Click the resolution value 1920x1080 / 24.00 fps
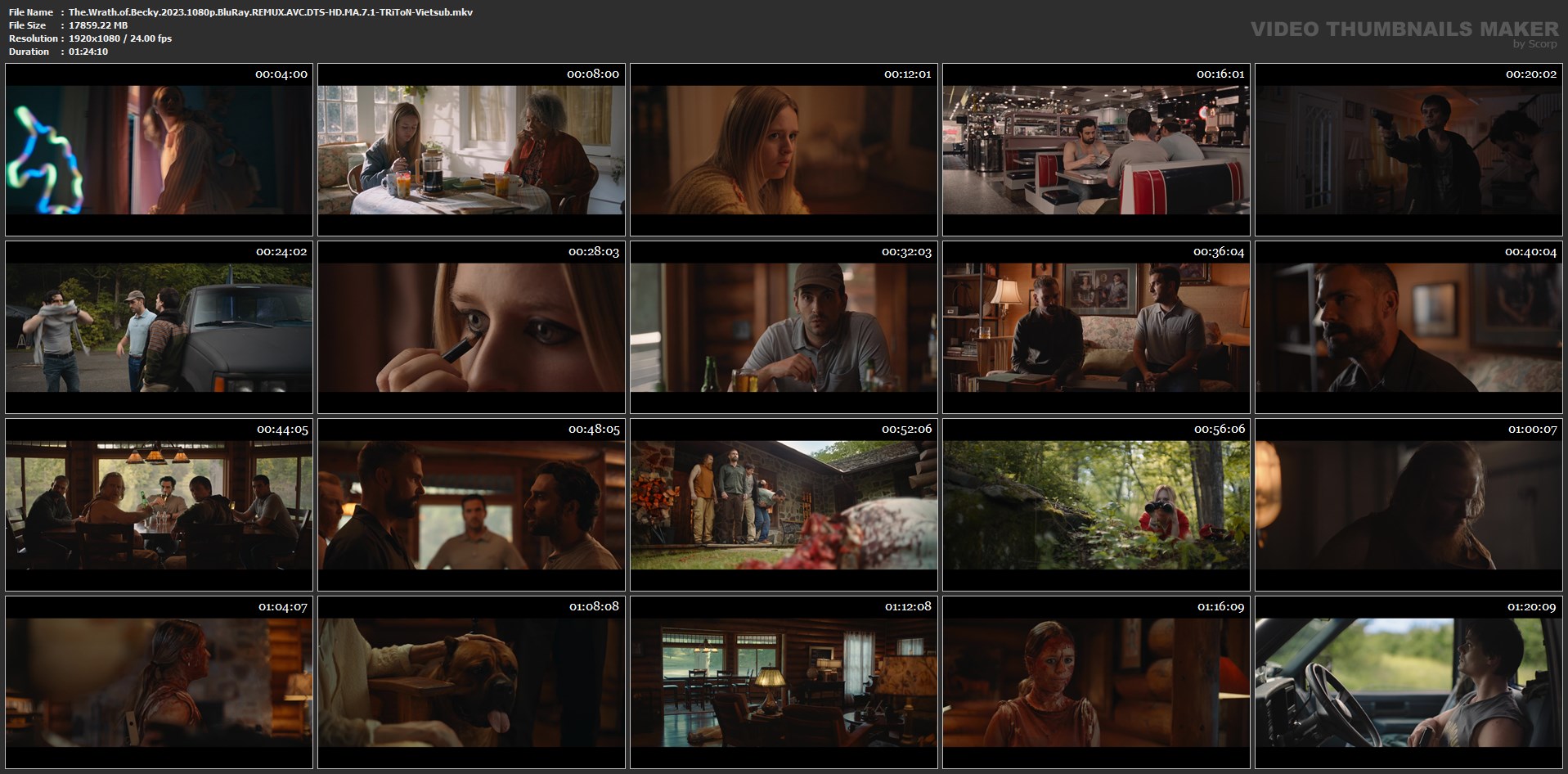 click(120, 38)
